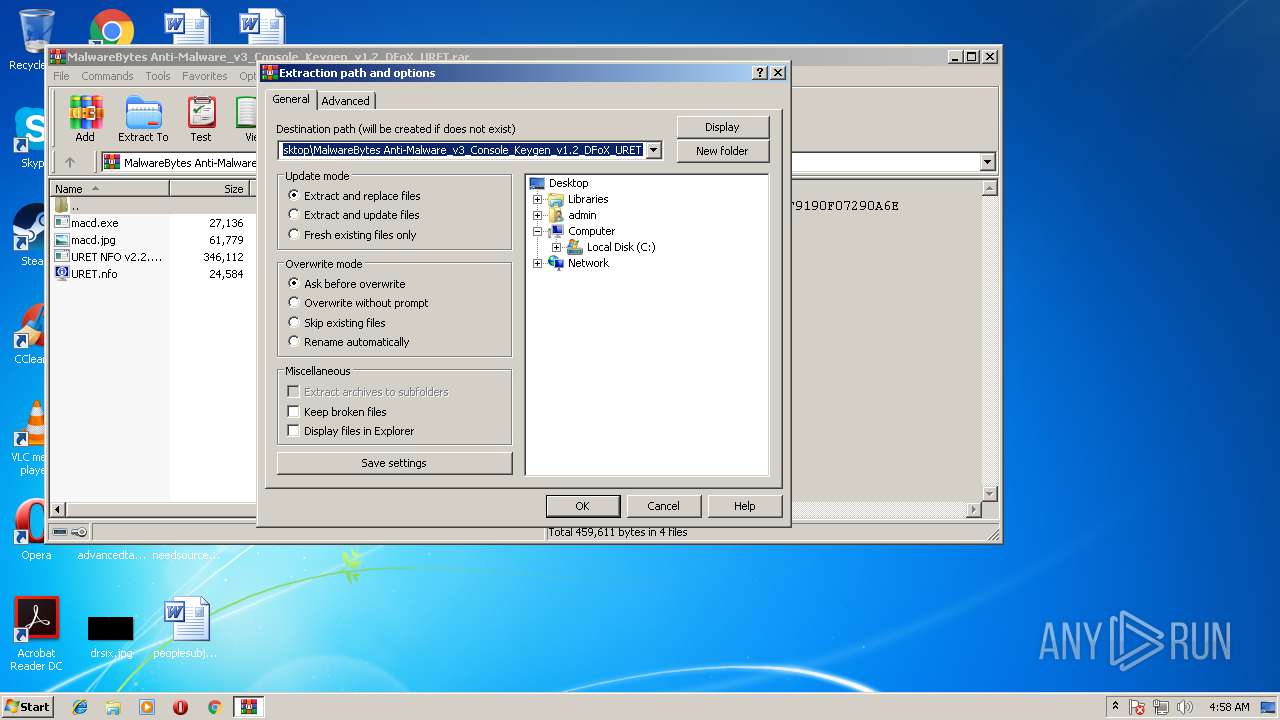Click horizontal scrollbar left arrow in file list
Viewport: 1280px width, 720px height.
[x=58, y=510]
